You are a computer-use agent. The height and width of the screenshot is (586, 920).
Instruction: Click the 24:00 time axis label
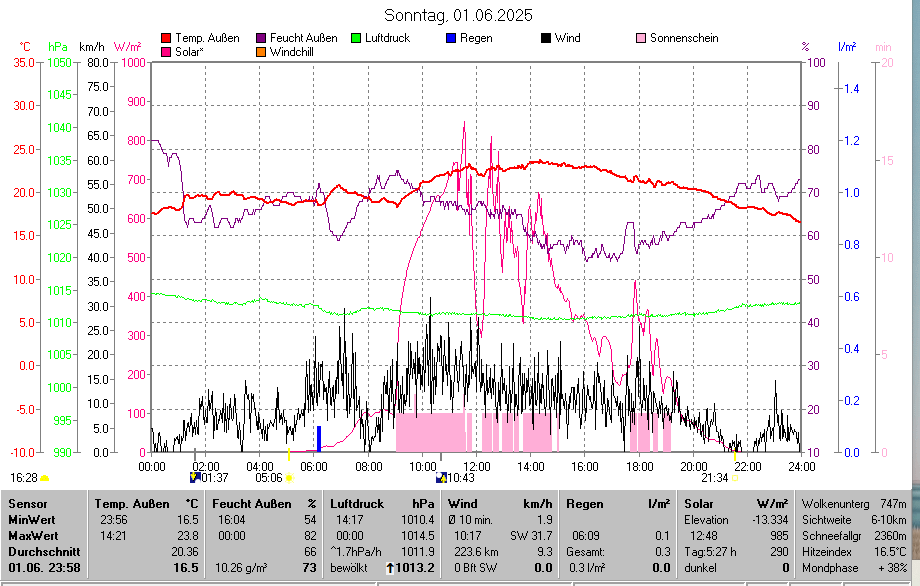(801, 467)
